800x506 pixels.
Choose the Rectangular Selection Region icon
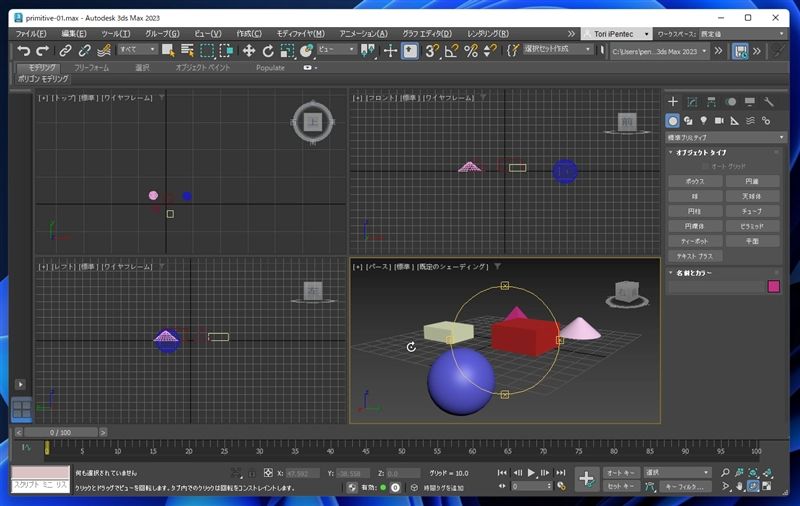pos(207,50)
